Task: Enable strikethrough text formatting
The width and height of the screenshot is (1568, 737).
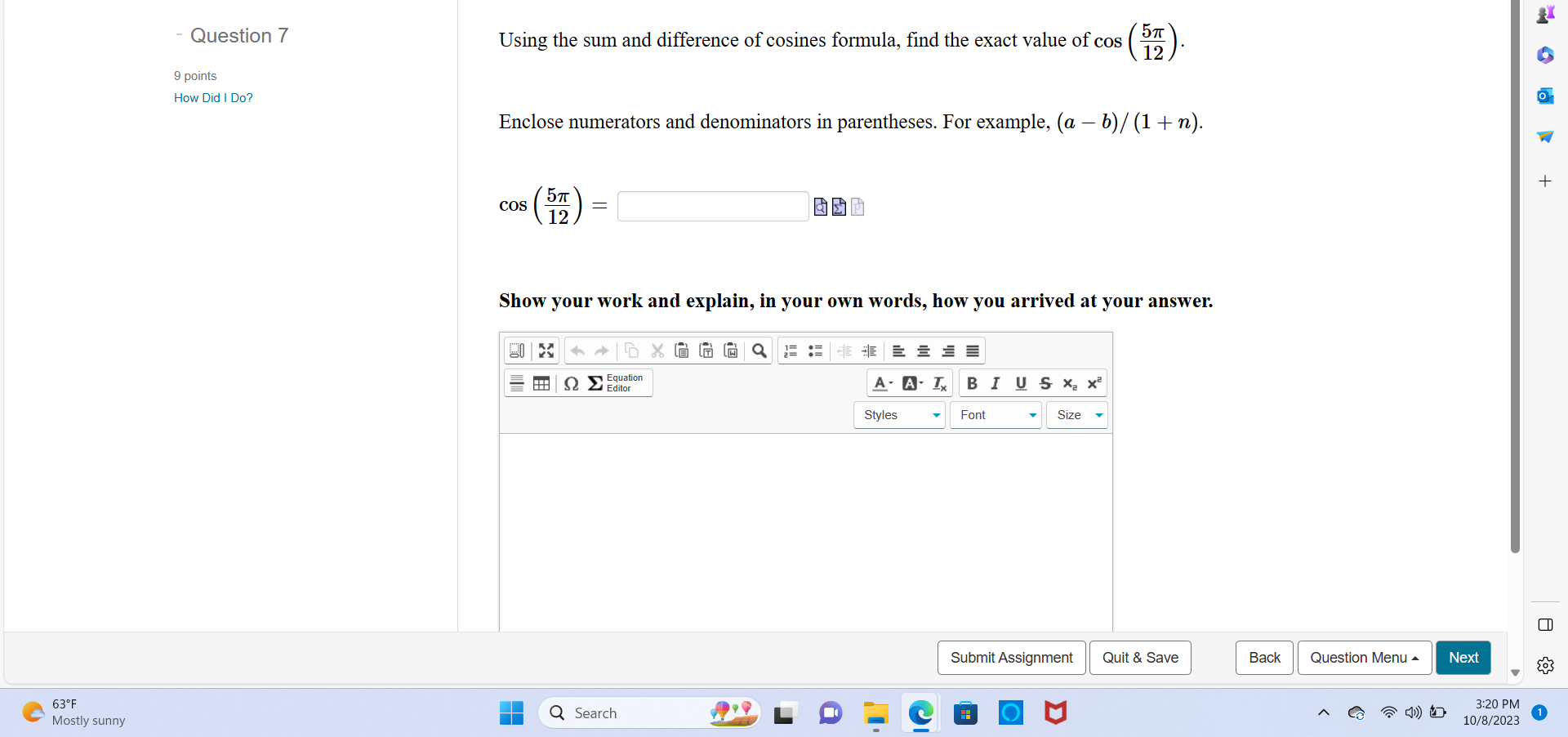Action: pyautogui.click(x=1045, y=382)
